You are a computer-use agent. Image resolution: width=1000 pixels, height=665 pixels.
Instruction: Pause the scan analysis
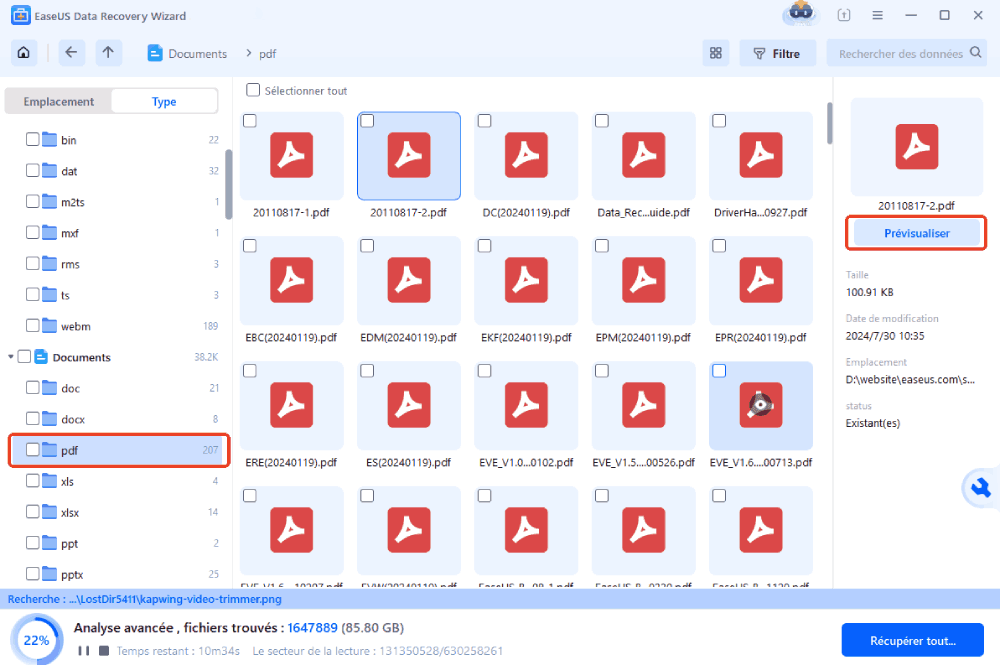tap(84, 651)
